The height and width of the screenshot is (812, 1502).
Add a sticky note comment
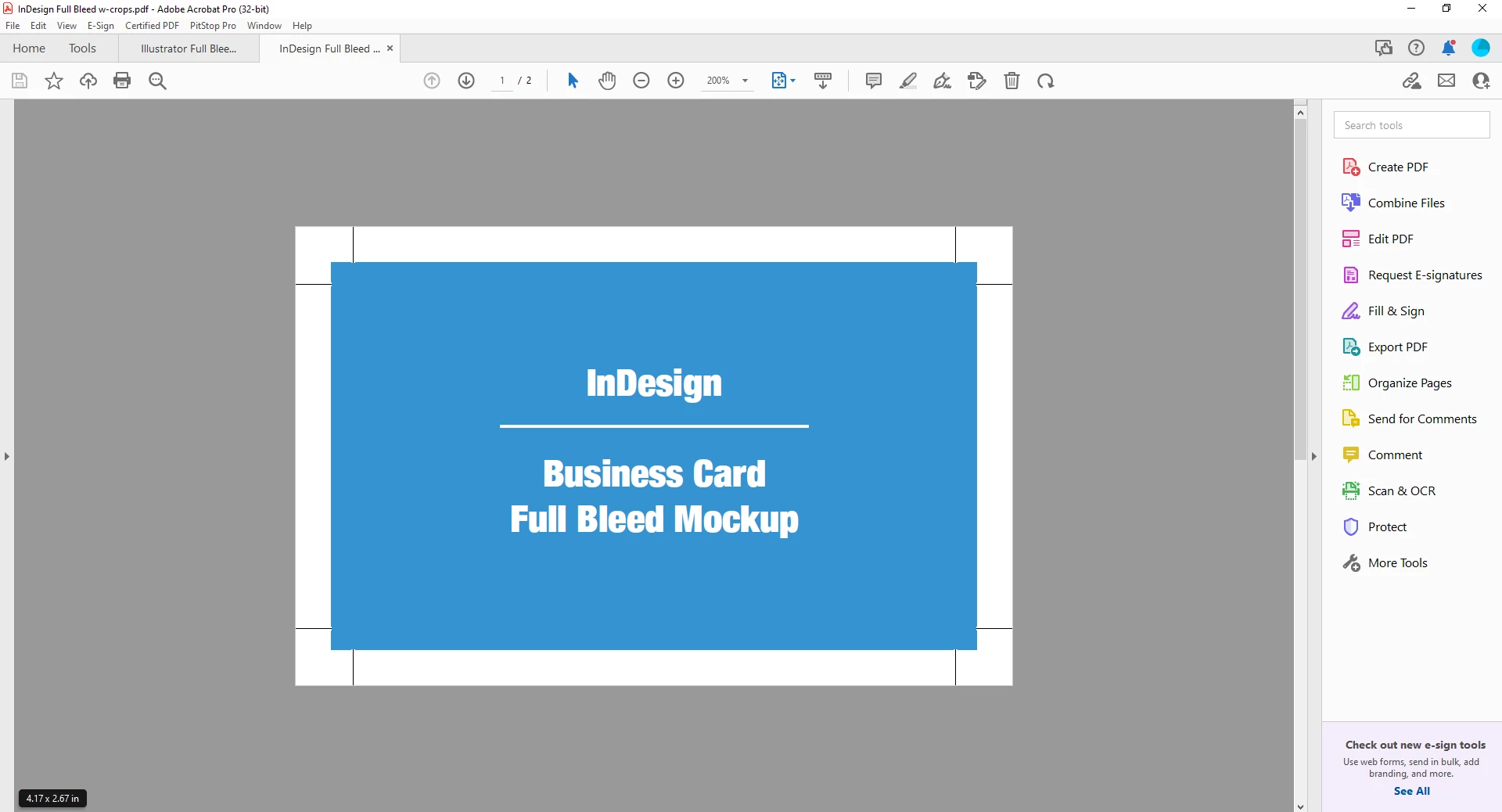tap(874, 81)
